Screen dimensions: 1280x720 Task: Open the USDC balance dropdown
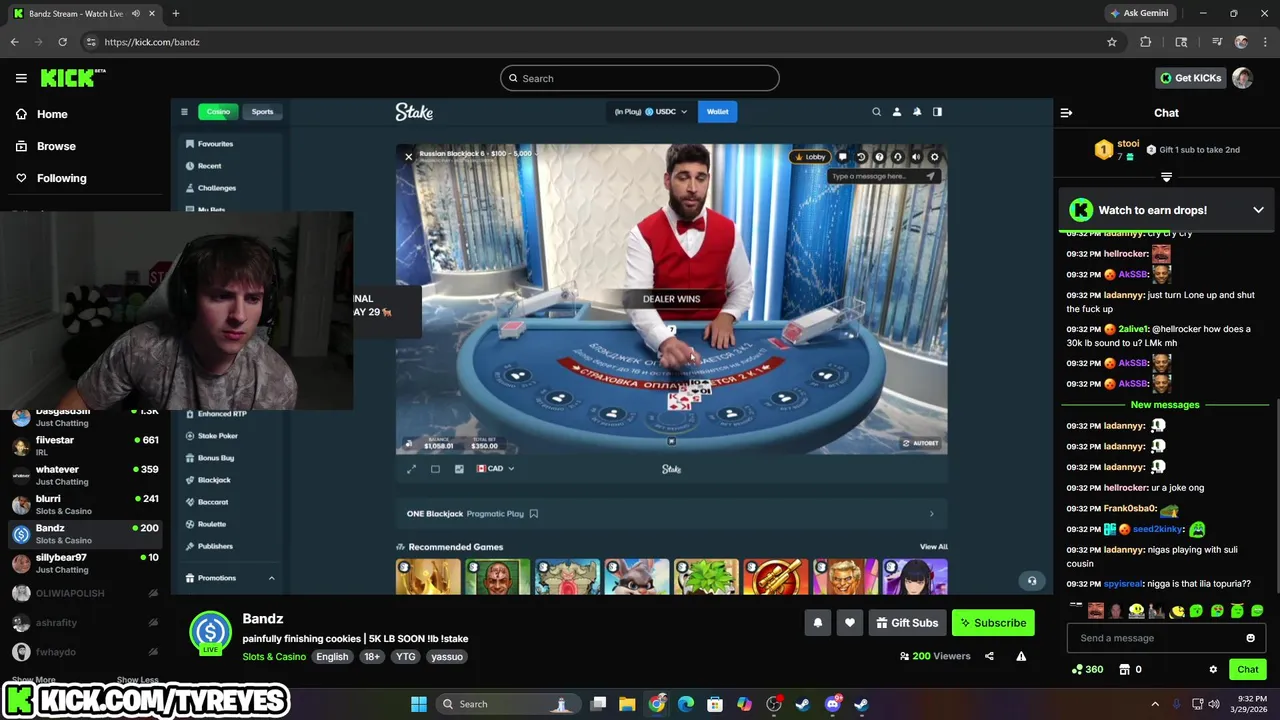(x=651, y=112)
